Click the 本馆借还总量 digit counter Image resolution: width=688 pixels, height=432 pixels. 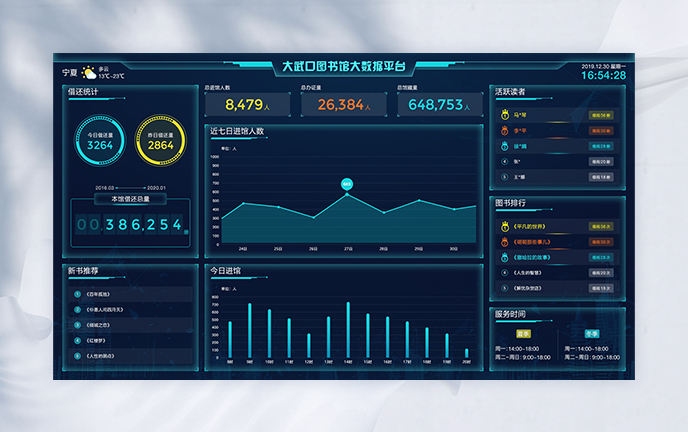click(x=130, y=225)
